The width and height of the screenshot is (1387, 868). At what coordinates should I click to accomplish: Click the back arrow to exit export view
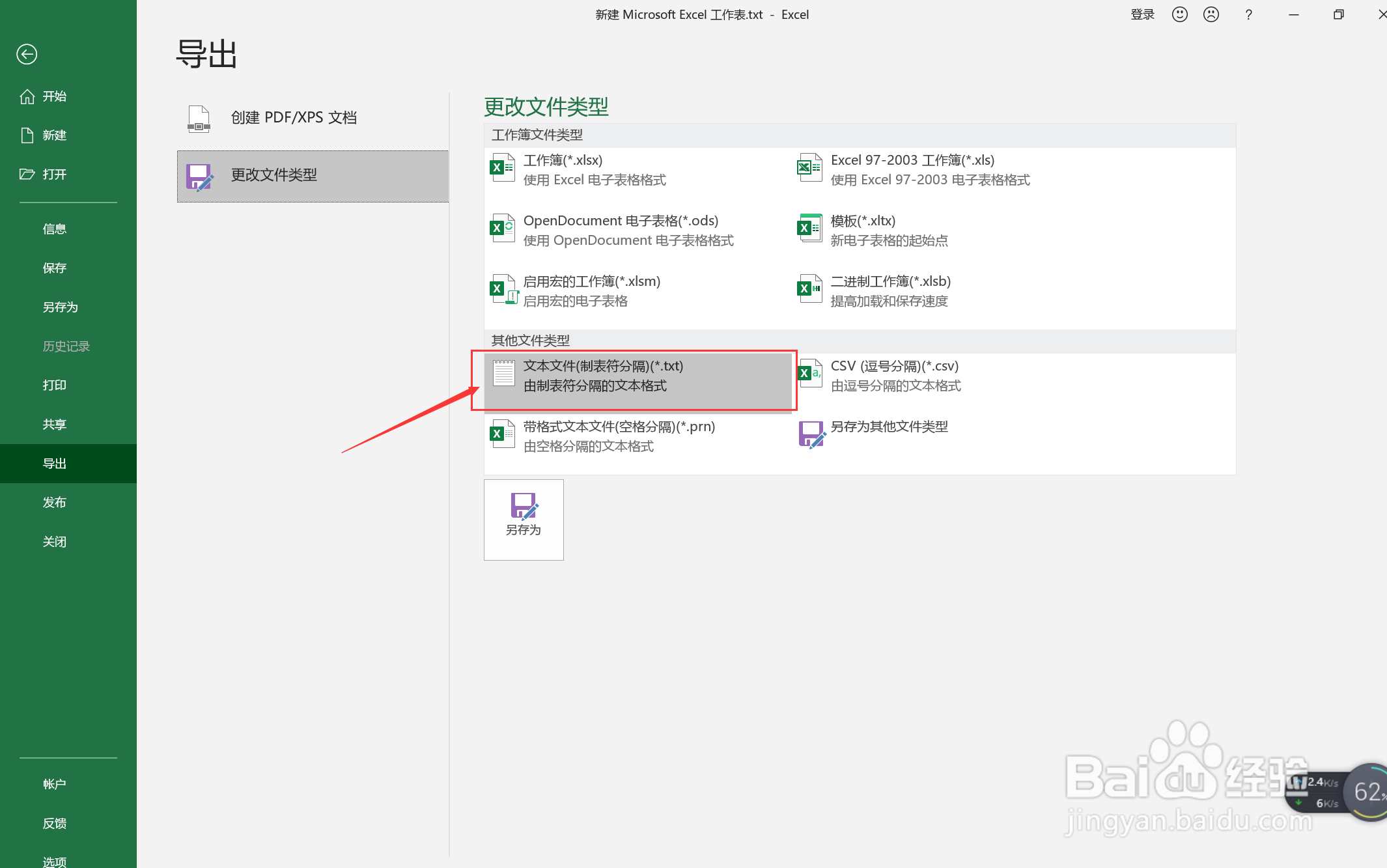click(x=26, y=55)
